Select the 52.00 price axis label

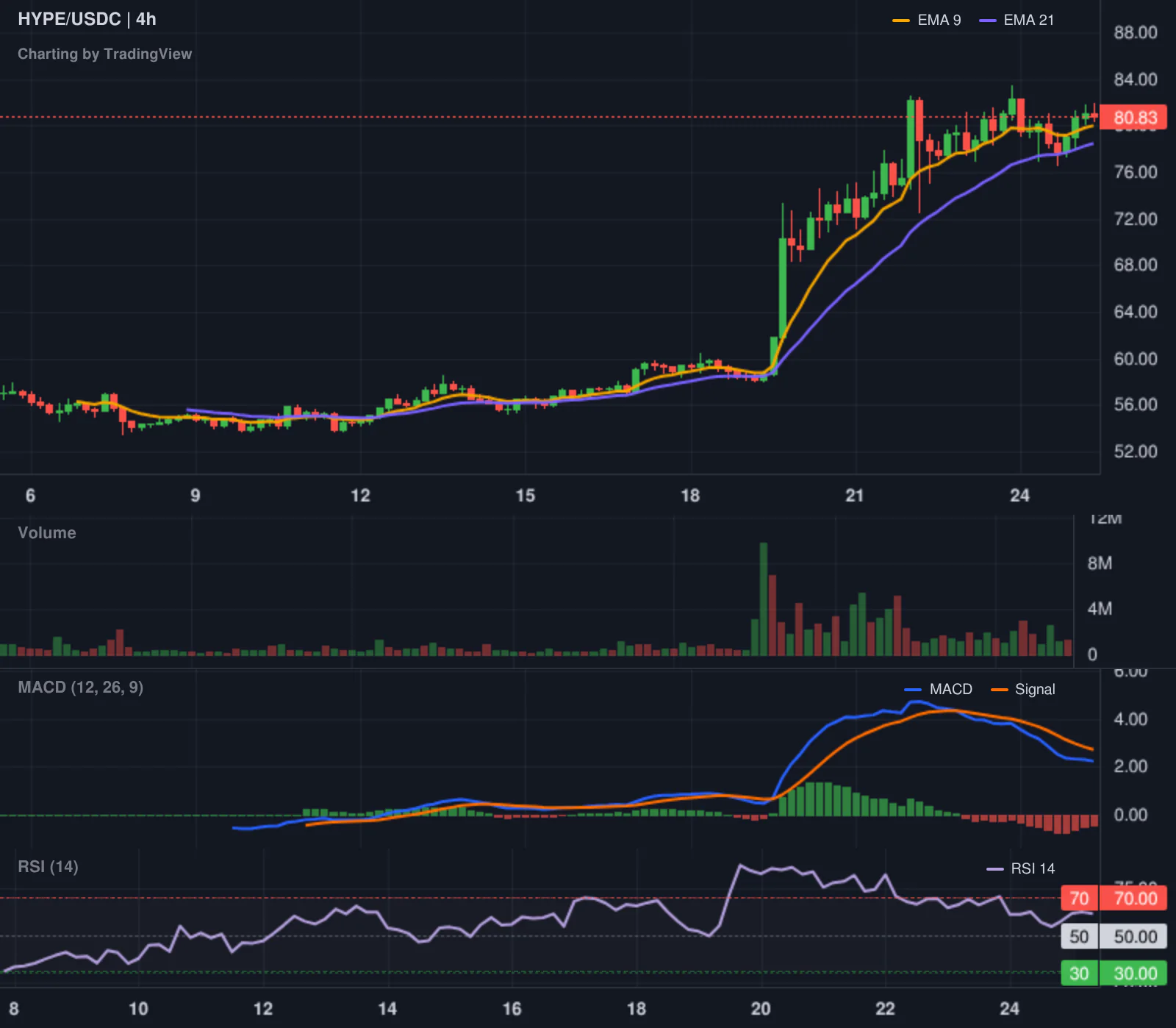(x=1136, y=451)
